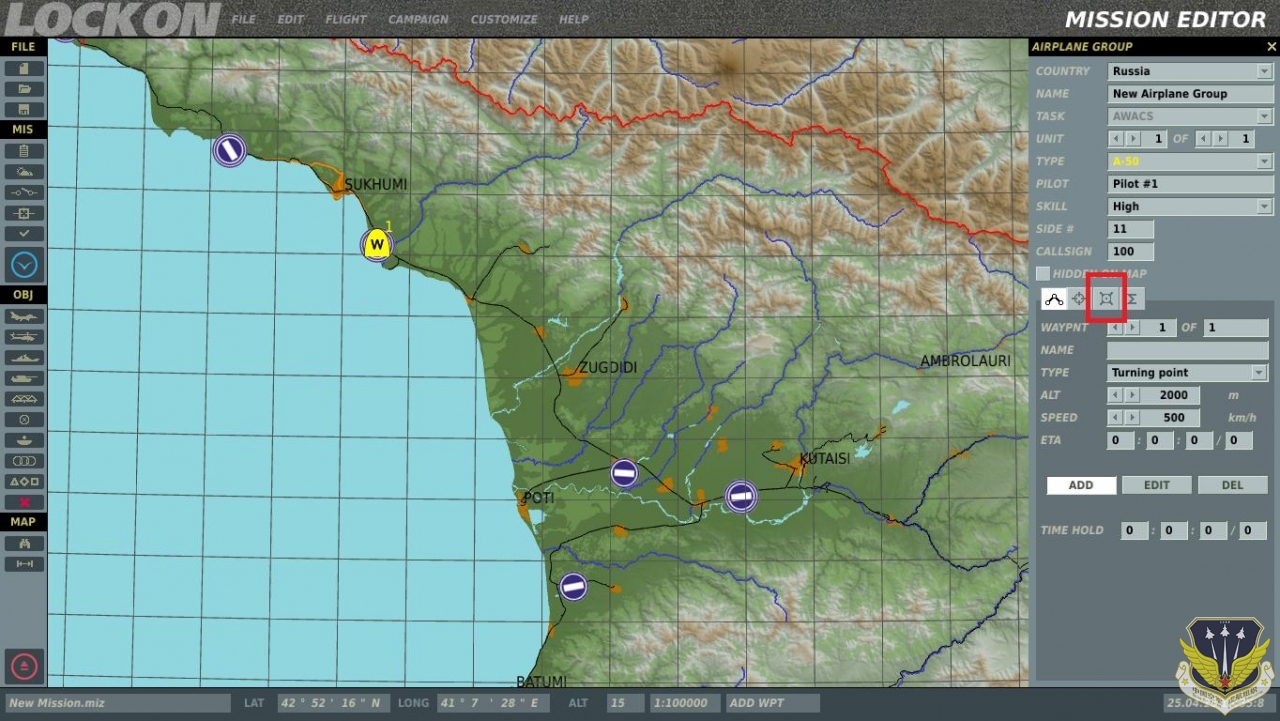Click the group Name input field

[1190, 94]
